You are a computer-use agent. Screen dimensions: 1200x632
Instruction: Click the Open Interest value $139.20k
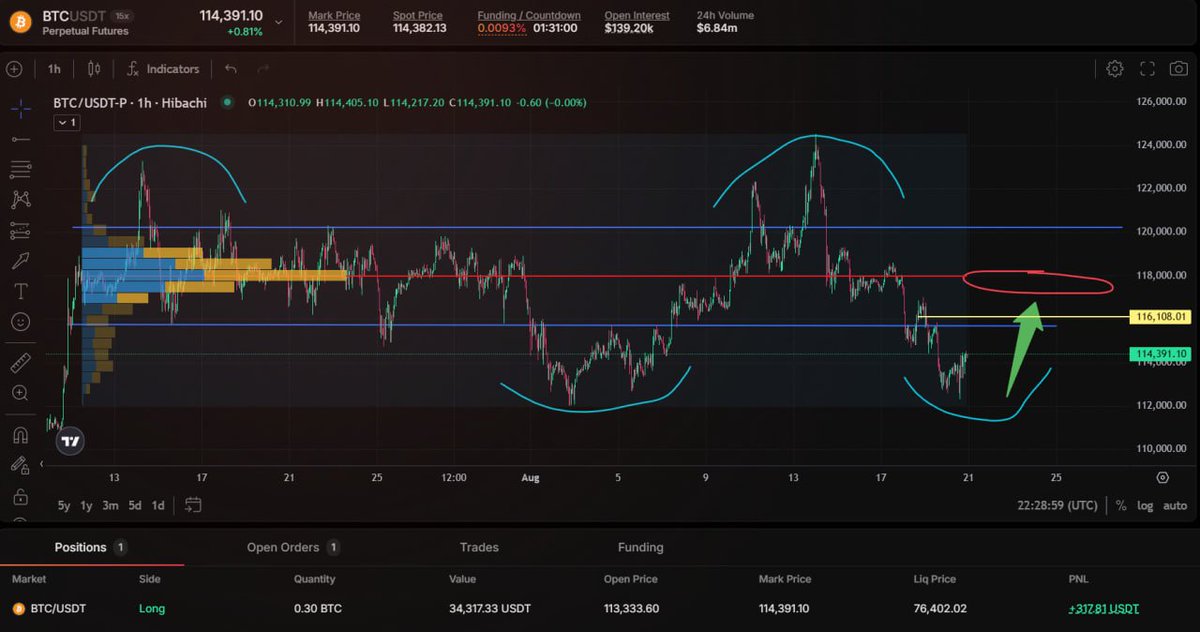tap(630, 29)
